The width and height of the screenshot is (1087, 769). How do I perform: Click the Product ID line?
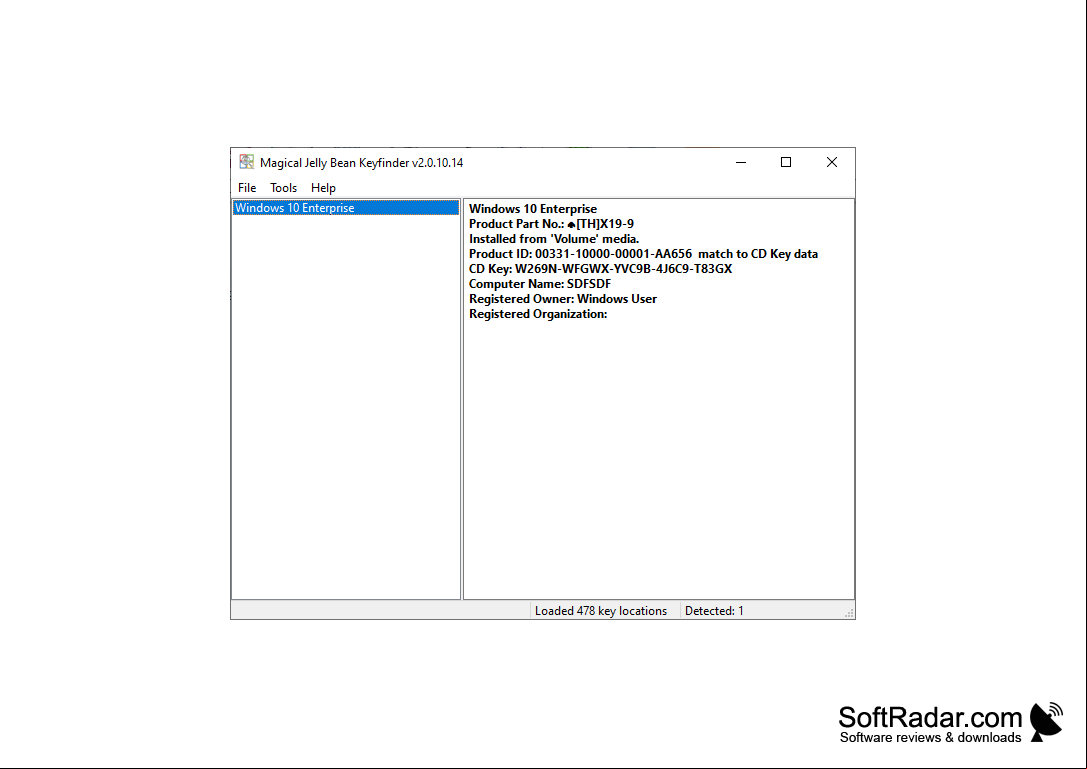(643, 254)
